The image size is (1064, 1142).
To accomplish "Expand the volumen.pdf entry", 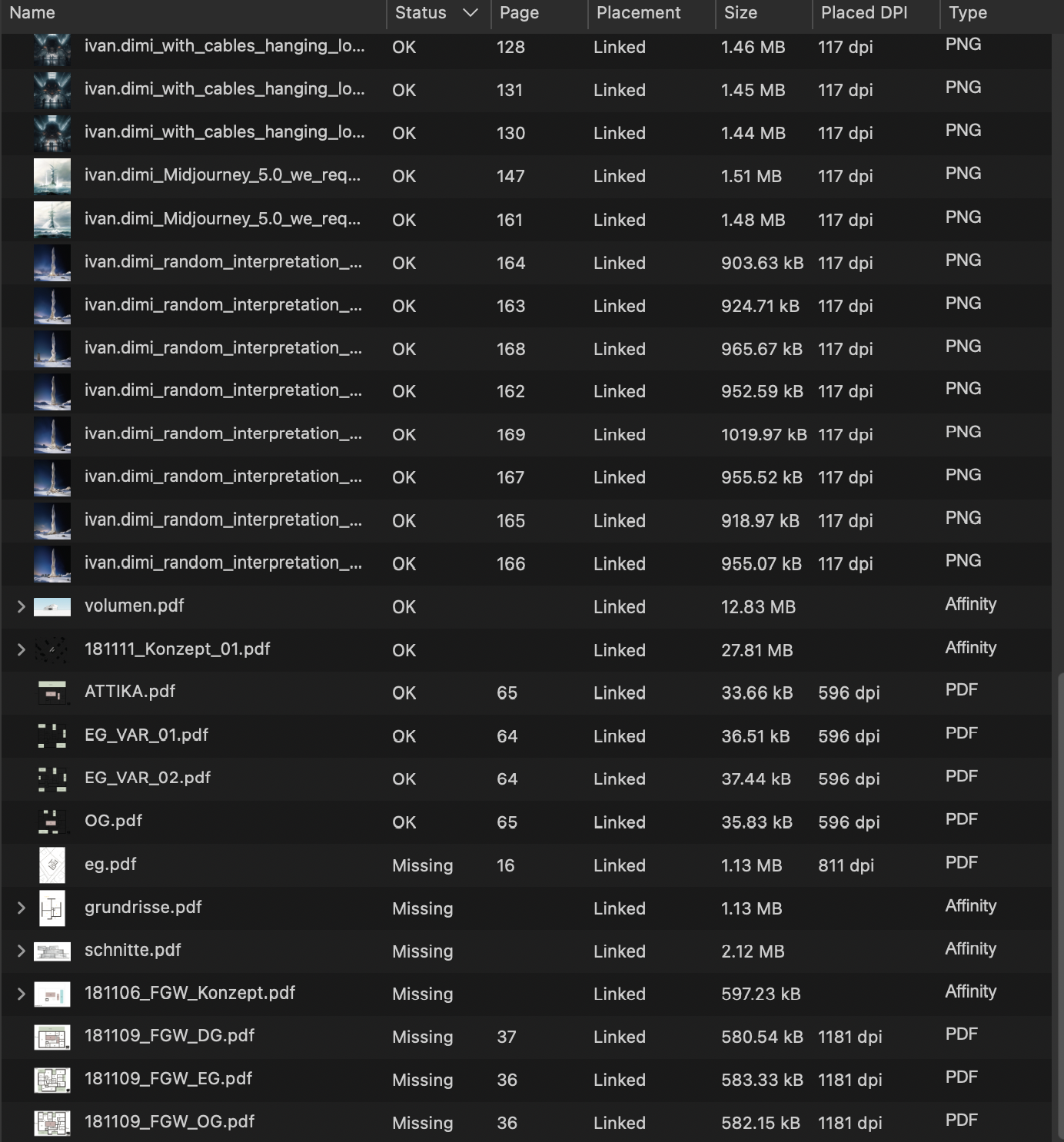I will pyautogui.click(x=22, y=607).
